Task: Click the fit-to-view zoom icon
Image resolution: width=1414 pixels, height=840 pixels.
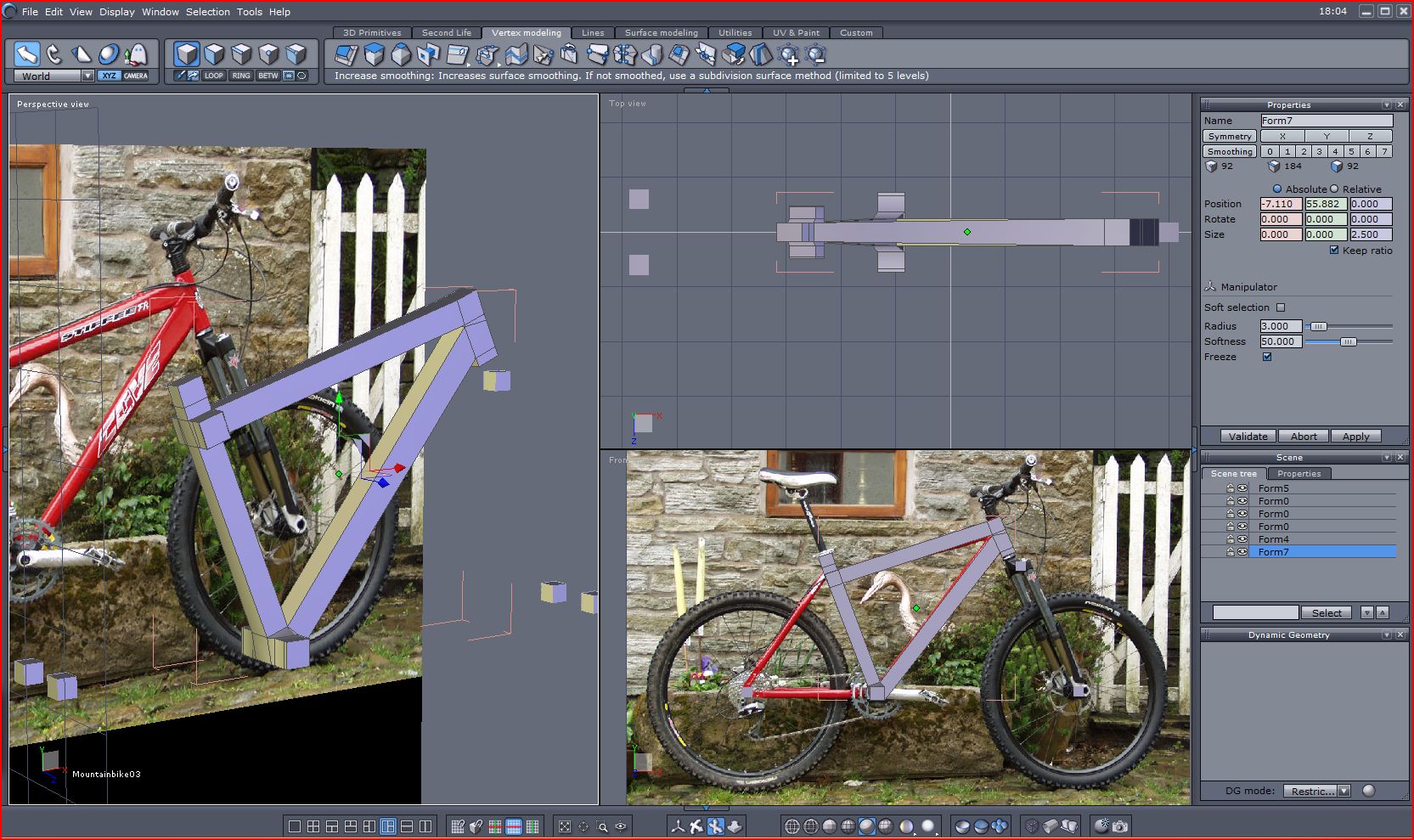Action: coord(565,826)
